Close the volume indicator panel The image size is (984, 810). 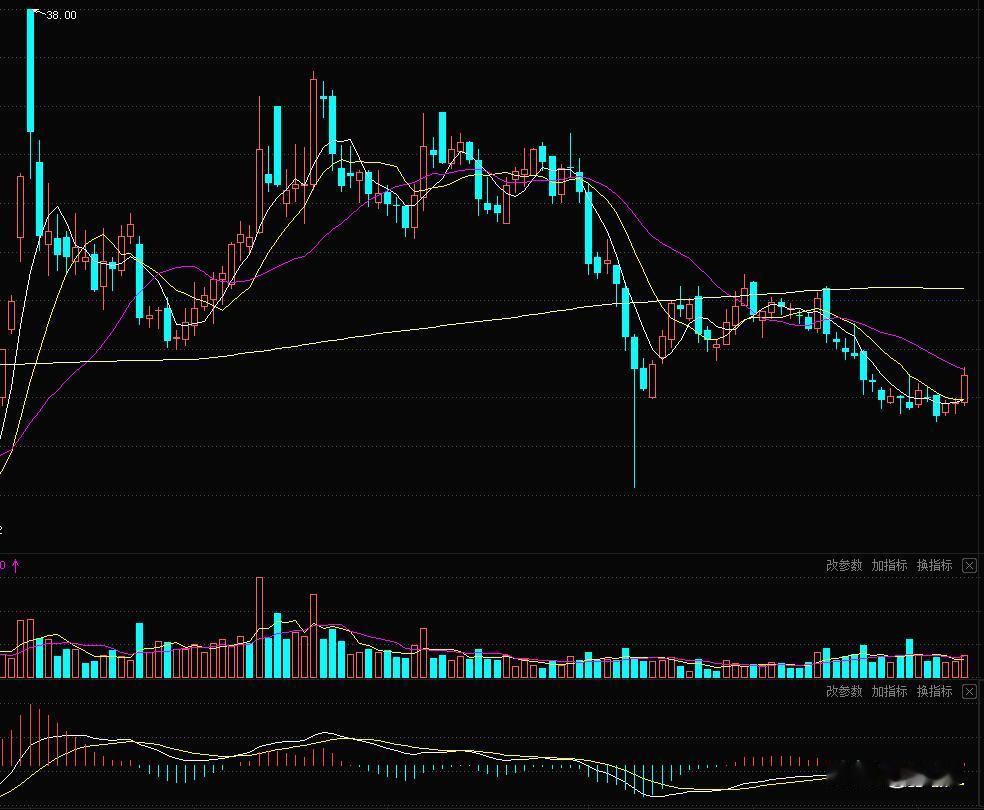[x=969, y=566]
